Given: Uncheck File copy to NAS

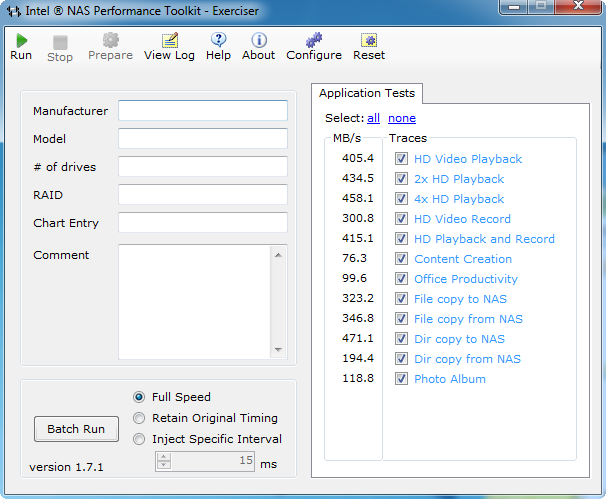Looking at the screenshot, I should 401,299.
